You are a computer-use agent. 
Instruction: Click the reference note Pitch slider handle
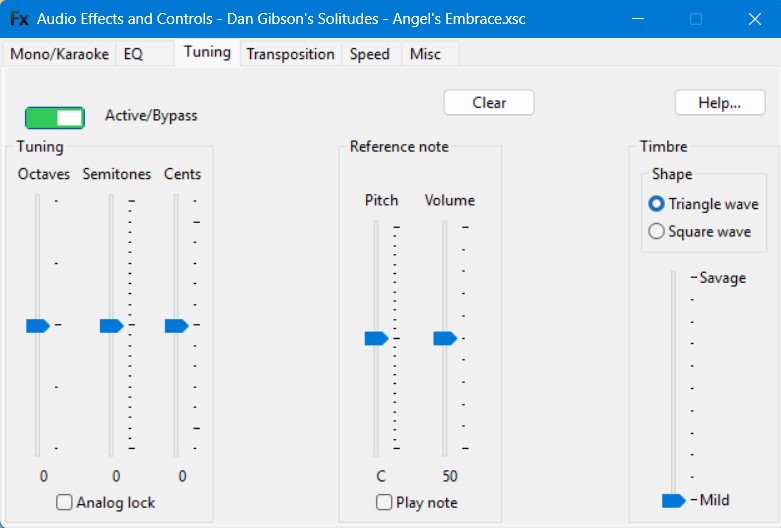[376, 338]
